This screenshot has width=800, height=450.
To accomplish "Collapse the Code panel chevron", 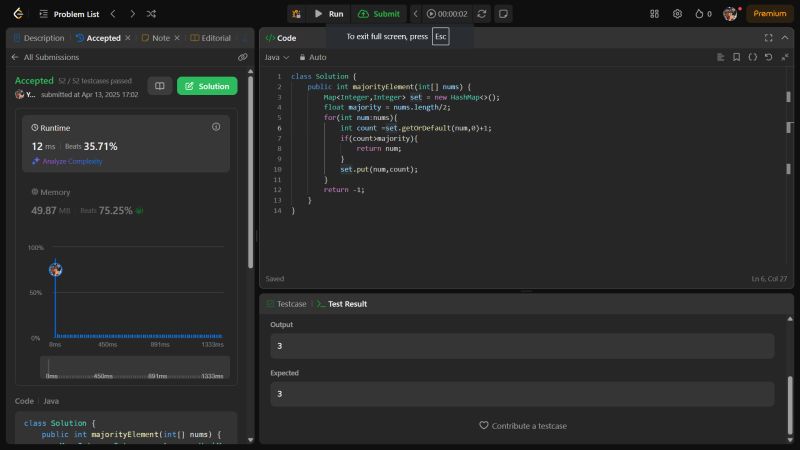I will pyautogui.click(x=785, y=38).
